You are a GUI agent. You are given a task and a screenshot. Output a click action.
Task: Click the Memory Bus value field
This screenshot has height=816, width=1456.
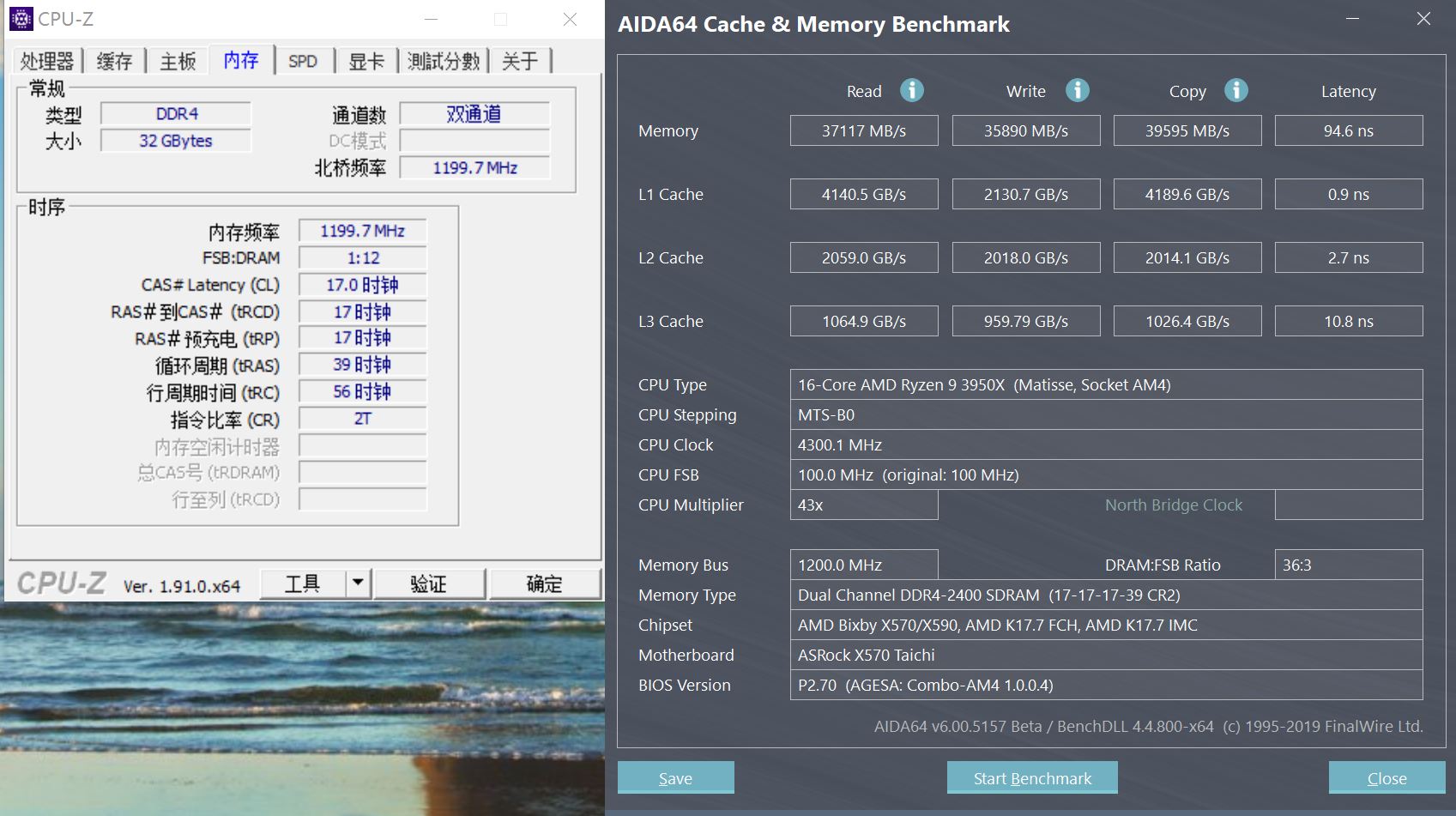click(x=863, y=564)
